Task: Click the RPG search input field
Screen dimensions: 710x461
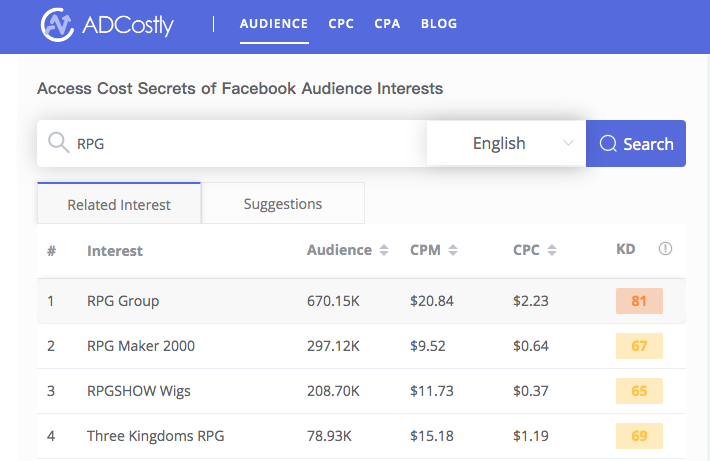Action: tap(232, 144)
